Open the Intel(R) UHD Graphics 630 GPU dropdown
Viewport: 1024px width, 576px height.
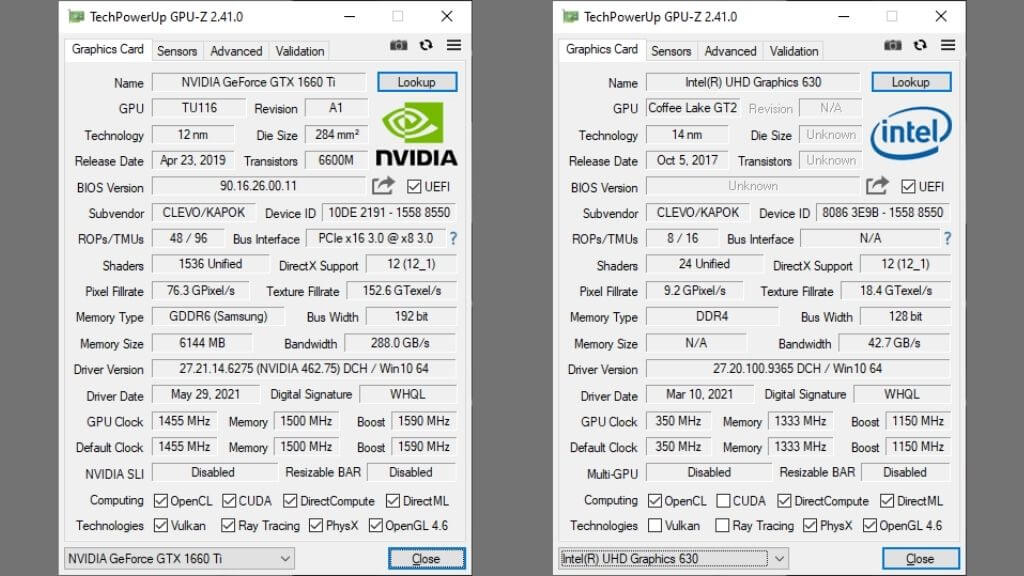tap(673, 558)
